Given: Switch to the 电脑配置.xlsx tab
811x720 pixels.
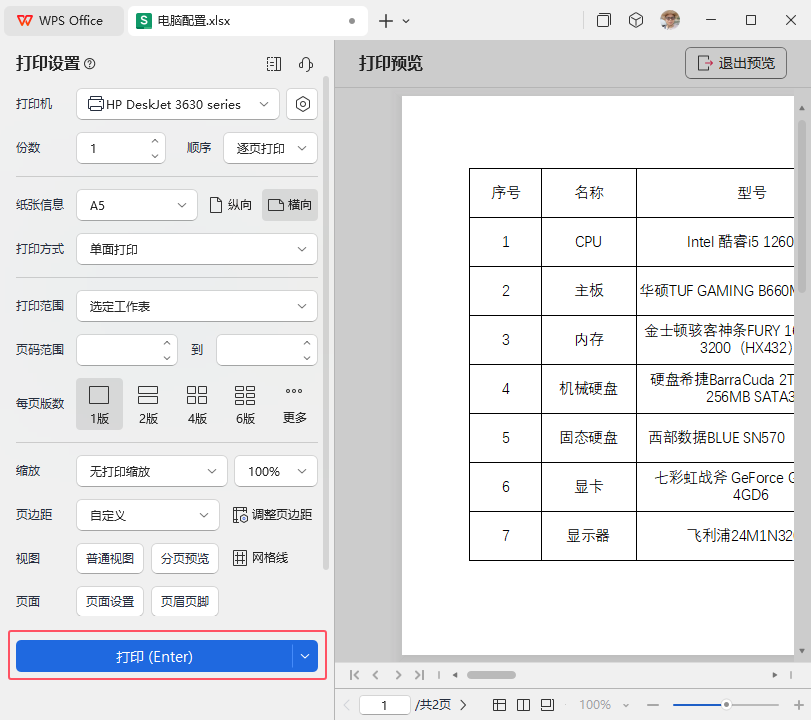Looking at the screenshot, I should 247,21.
